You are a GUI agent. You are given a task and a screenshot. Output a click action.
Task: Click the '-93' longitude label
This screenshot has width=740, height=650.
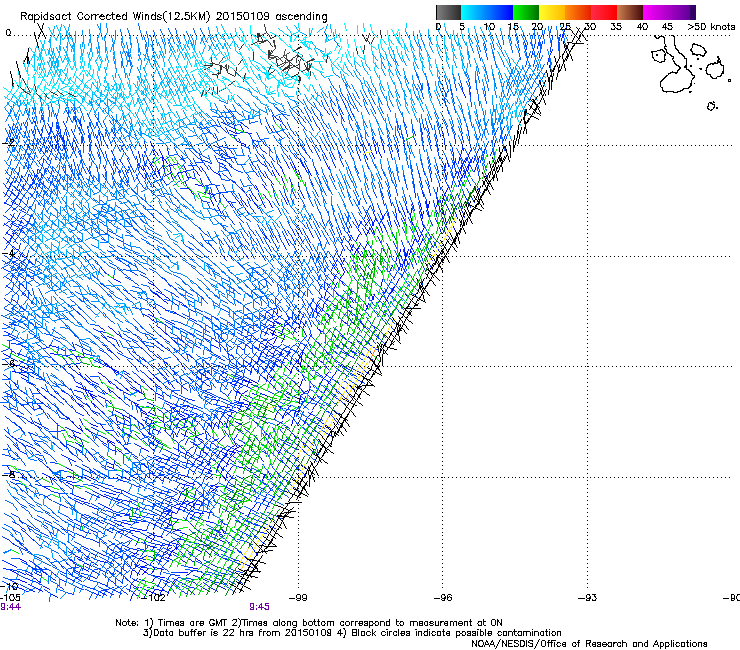tap(587, 598)
